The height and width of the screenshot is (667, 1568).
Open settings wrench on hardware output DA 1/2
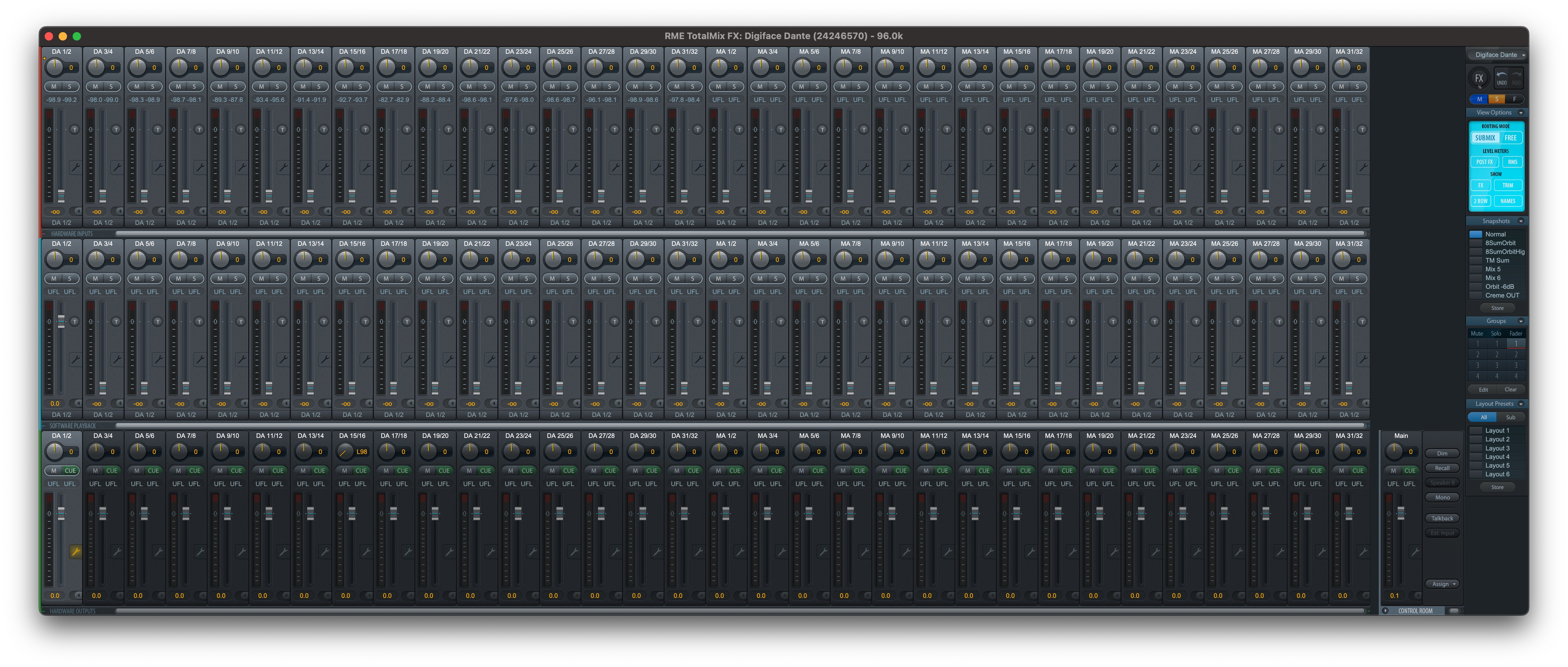click(x=75, y=551)
